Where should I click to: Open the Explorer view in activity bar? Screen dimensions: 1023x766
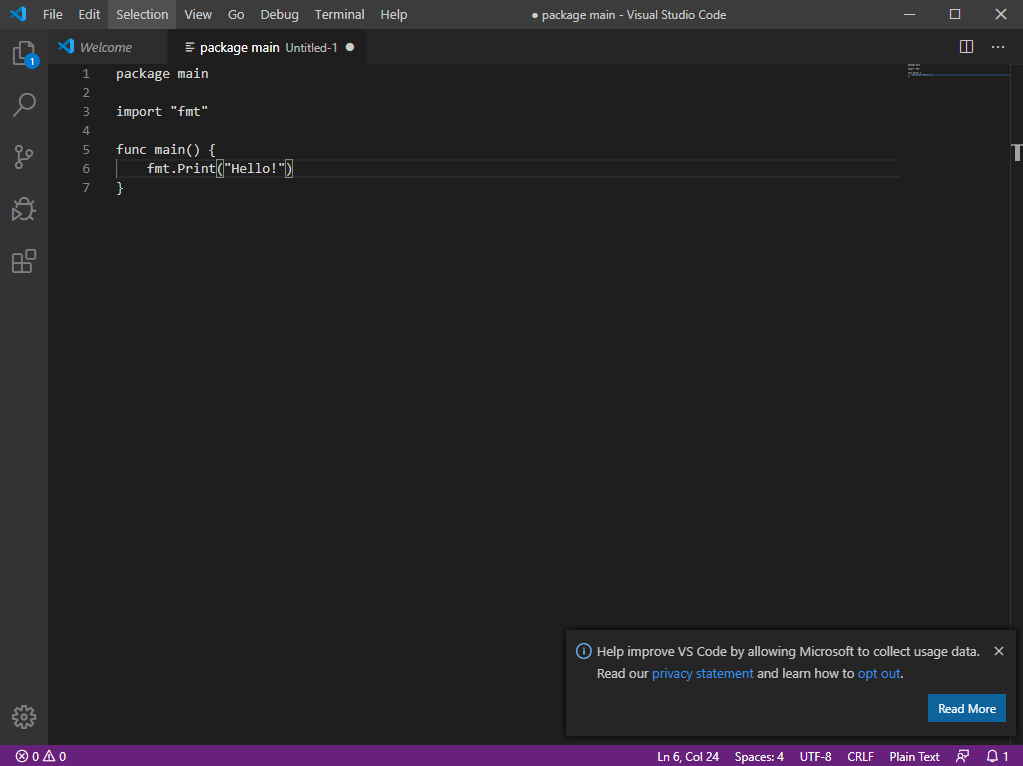(24, 54)
